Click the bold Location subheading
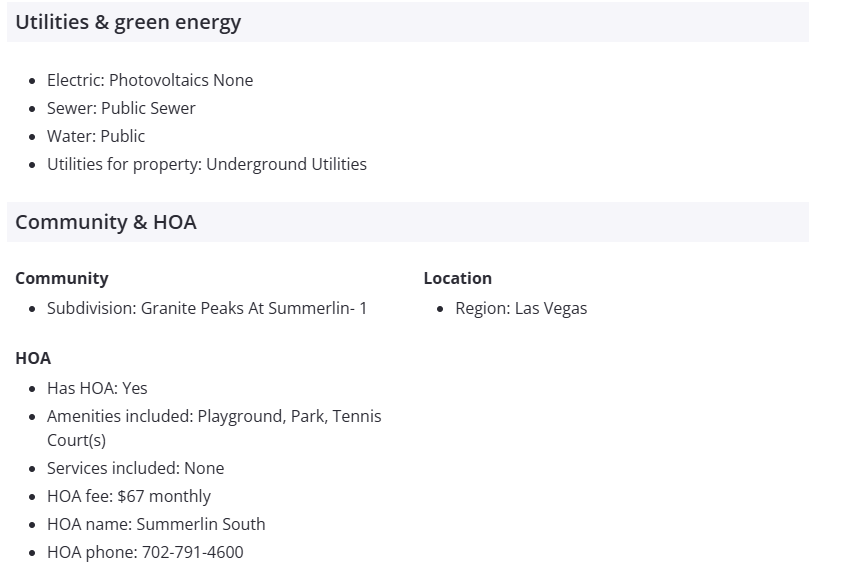846x577 pixels. 458,278
